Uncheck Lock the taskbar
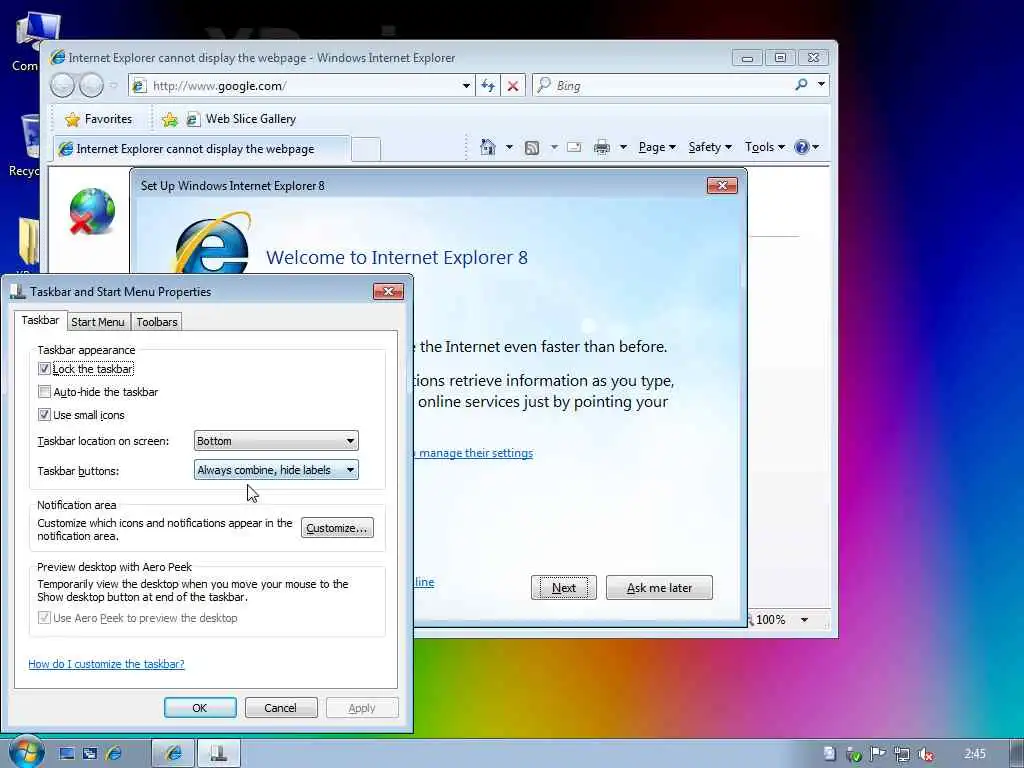 pos(44,369)
